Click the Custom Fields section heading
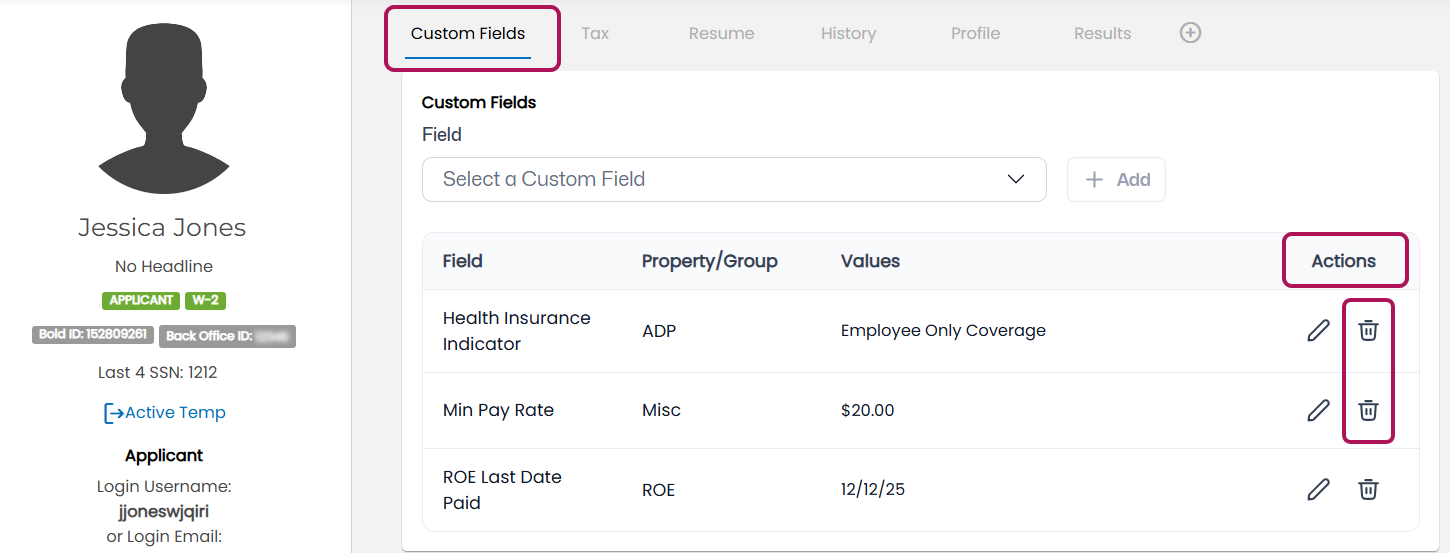 point(479,102)
